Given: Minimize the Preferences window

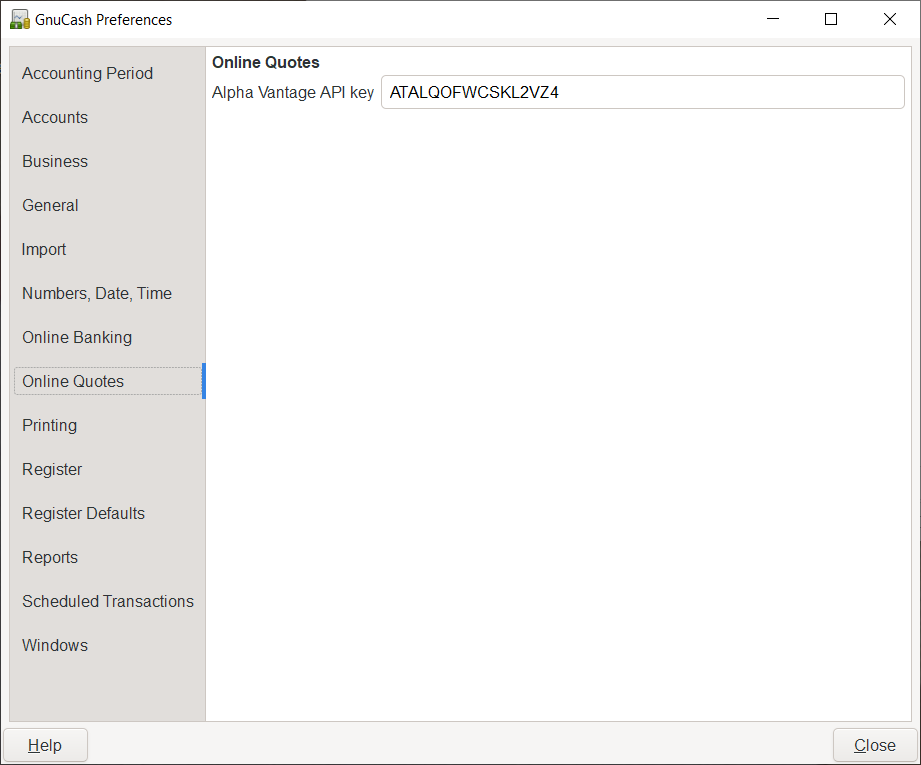Looking at the screenshot, I should (x=771, y=19).
